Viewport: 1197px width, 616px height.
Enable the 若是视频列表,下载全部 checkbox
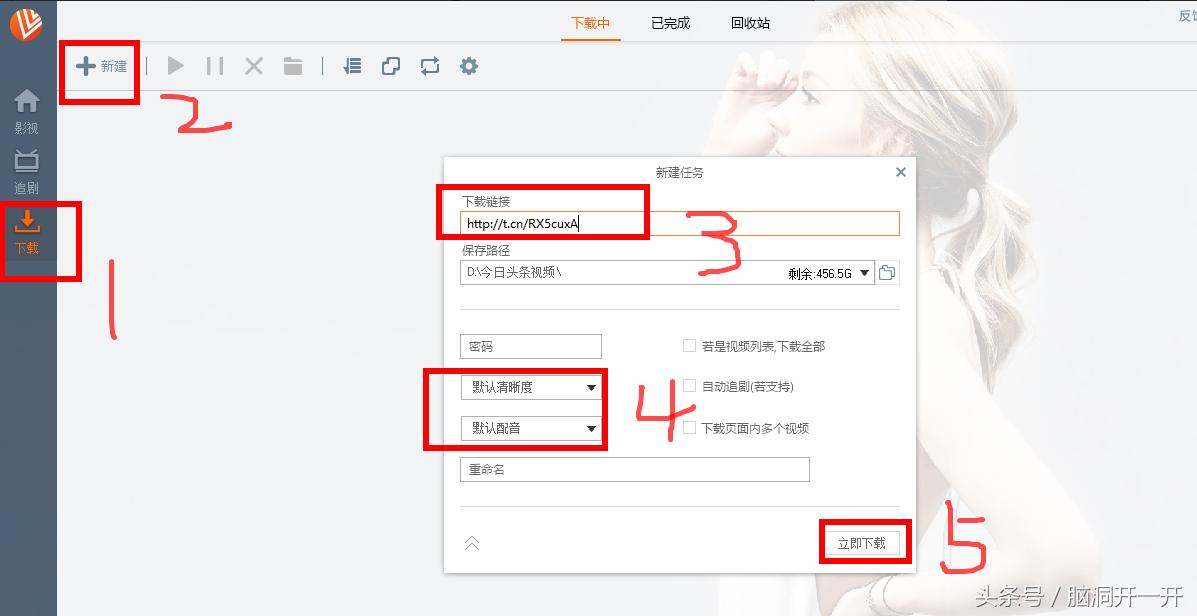click(x=690, y=345)
